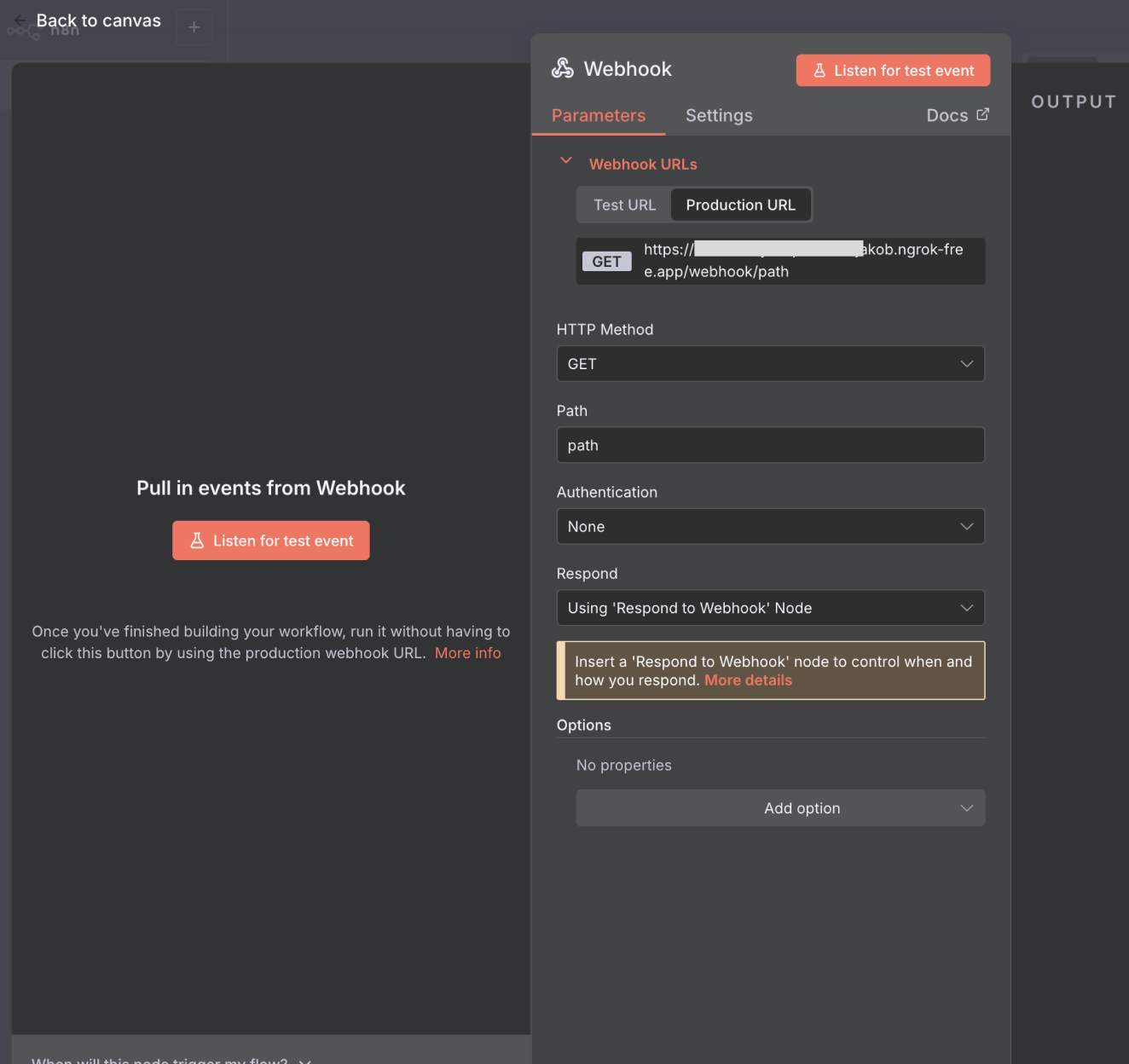Open the Add option dropdown

pyautogui.click(x=780, y=808)
